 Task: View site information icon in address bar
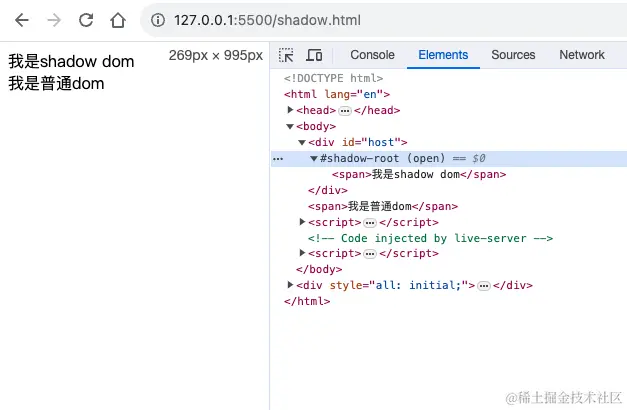[158, 20]
